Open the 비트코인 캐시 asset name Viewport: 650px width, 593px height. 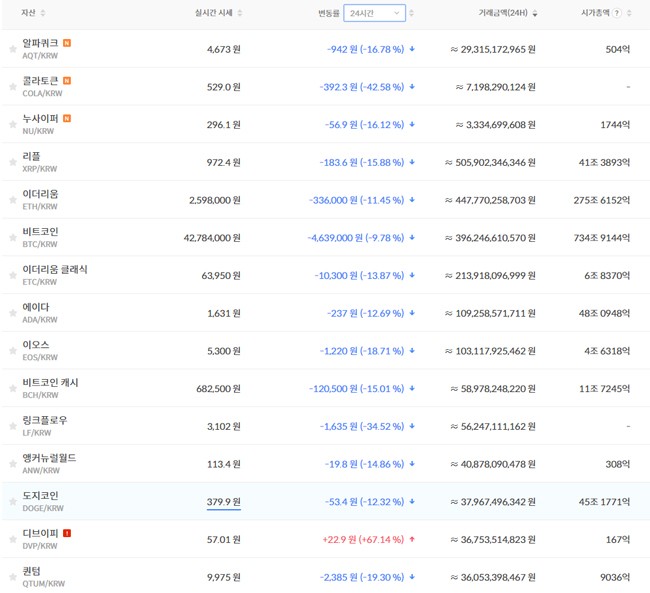tap(50, 383)
